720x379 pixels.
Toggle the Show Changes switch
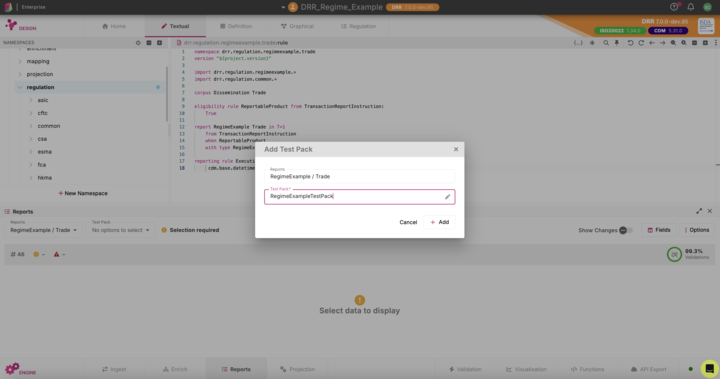click(x=626, y=230)
